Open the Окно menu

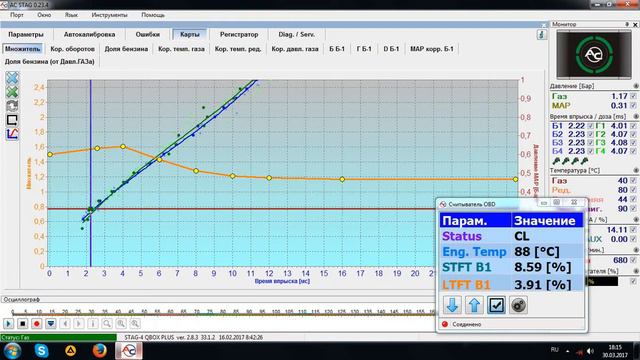[44, 15]
